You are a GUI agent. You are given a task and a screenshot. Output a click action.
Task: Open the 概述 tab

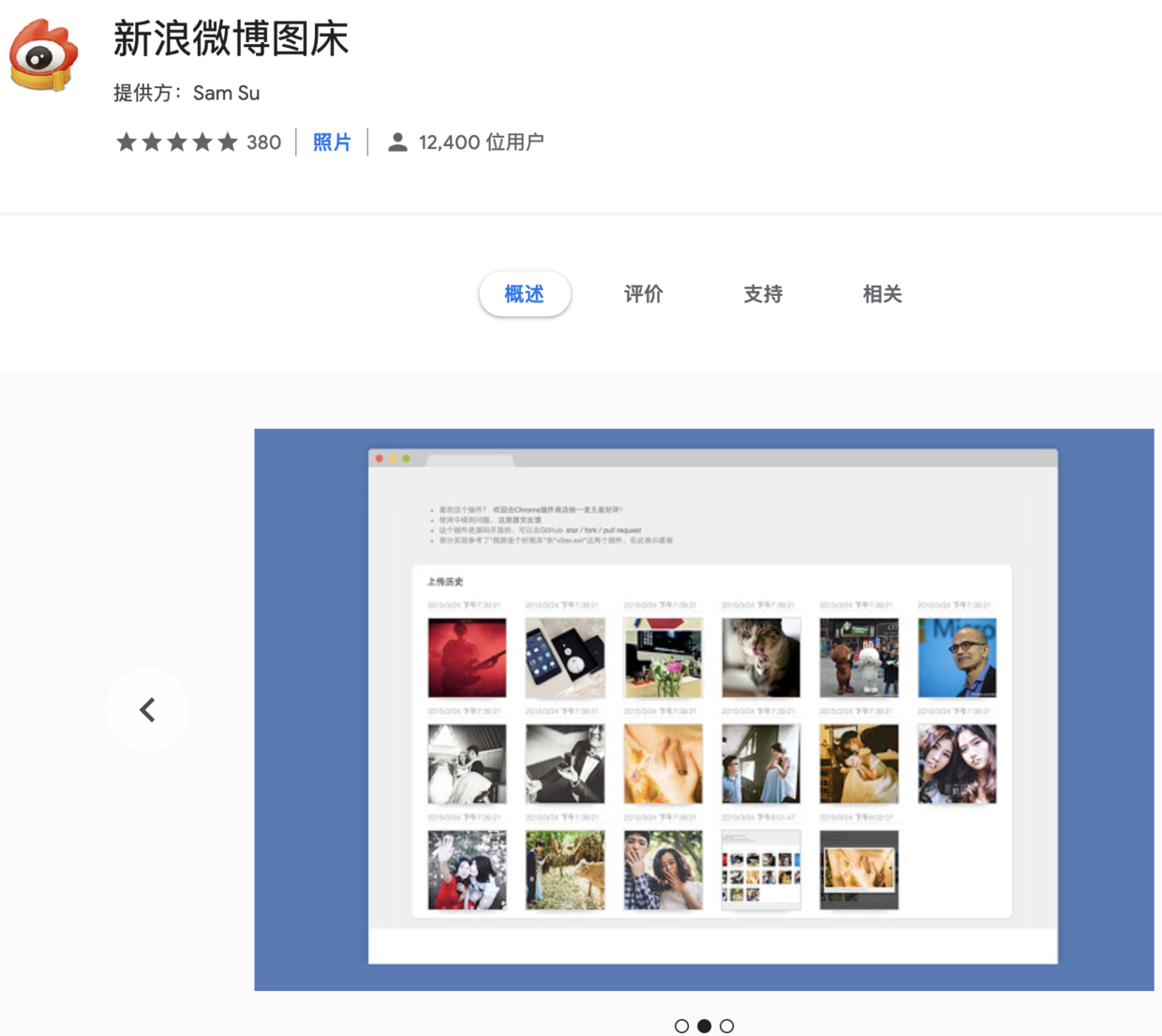click(525, 294)
